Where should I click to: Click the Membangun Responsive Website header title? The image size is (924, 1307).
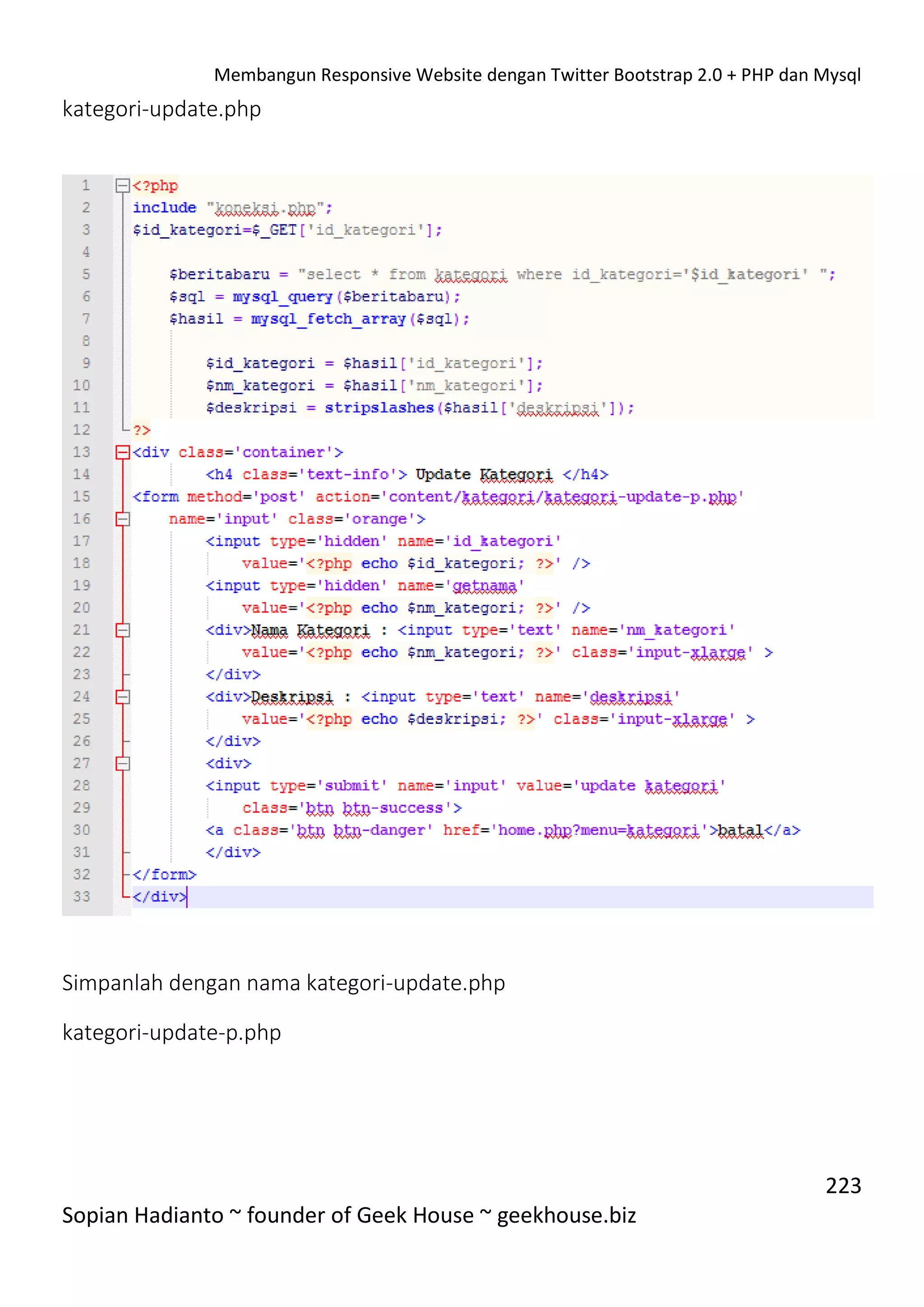coord(537,75)
